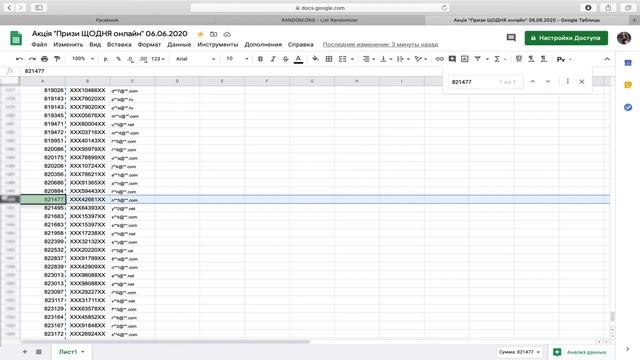This screenshot has width=640, height=360.
Task: Toggle italic formatting
Action: coord(273,59)
